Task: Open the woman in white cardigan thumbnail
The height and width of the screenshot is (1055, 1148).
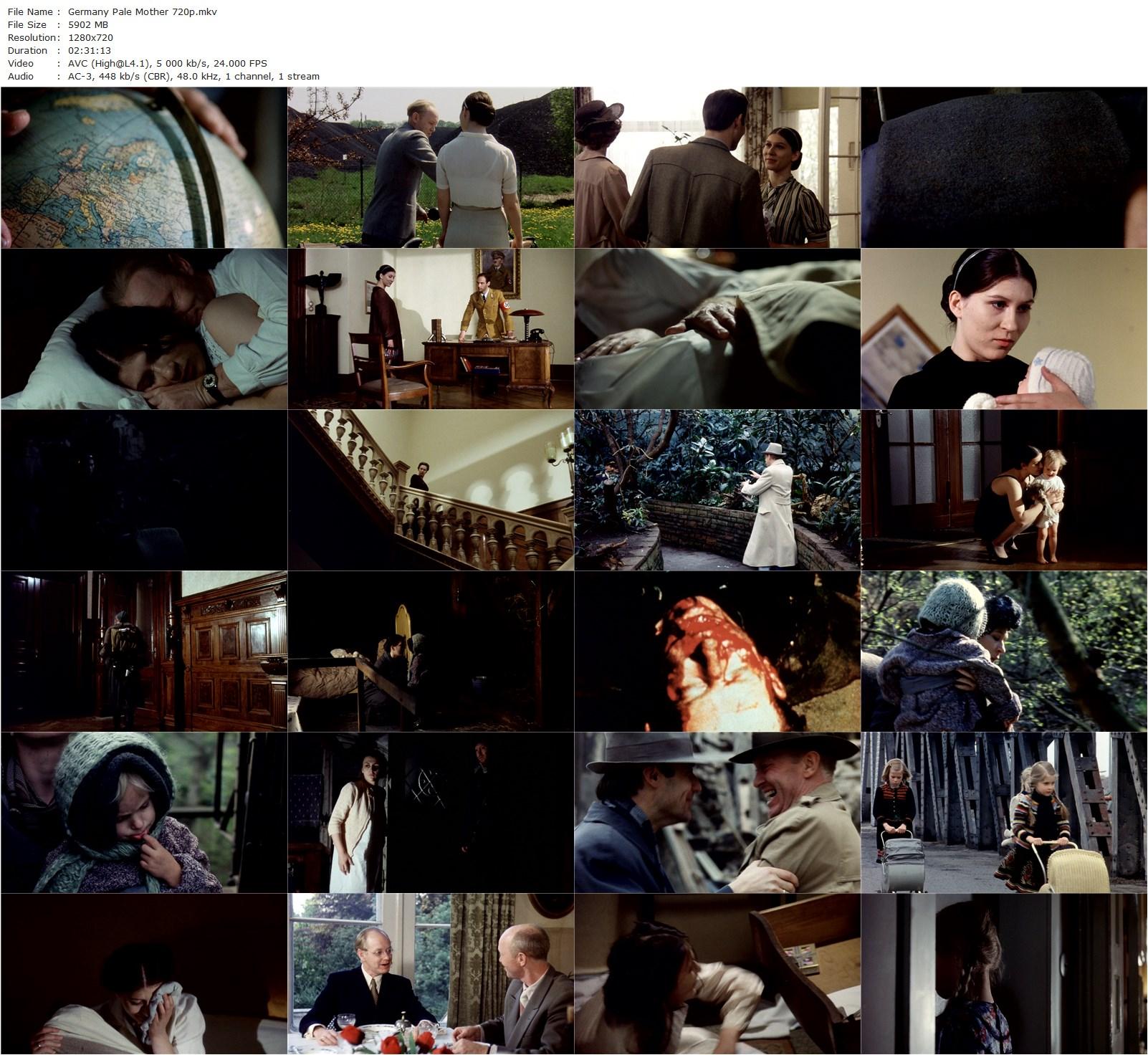Action: 430,813
